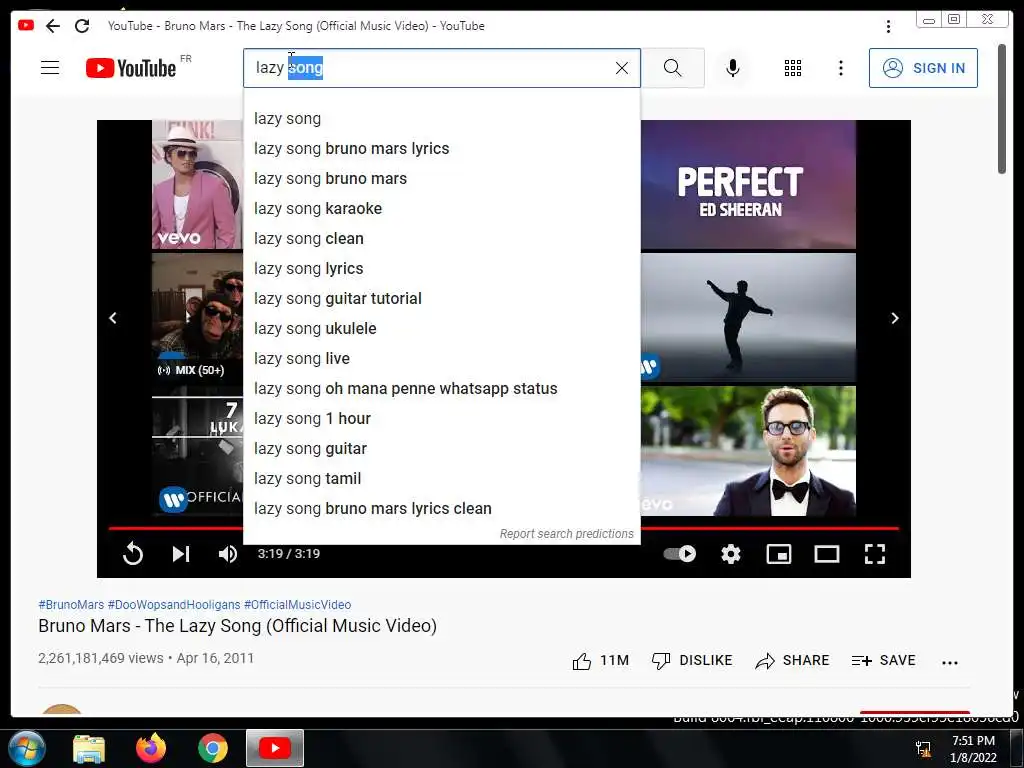Select 'oh mana penne whatsapp status' suggestion
The image size is (1024, 768).
(441, 389)
